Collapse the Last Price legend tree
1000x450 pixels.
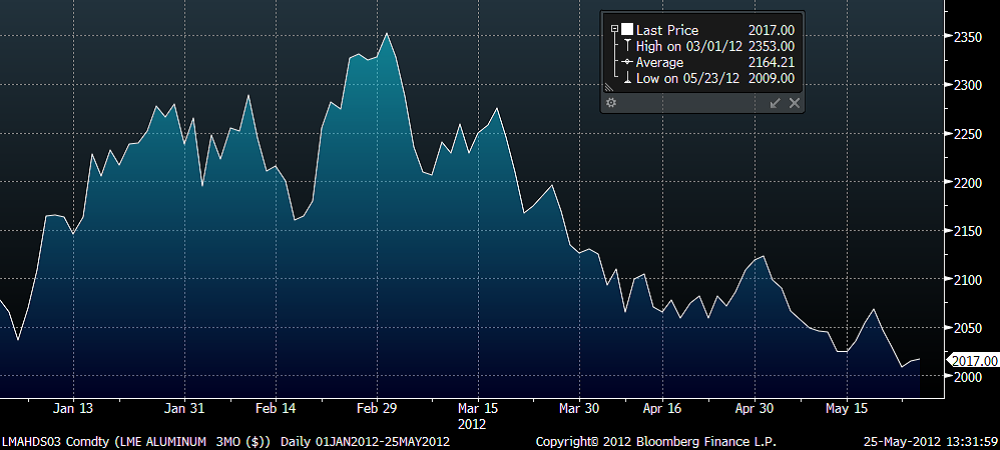coord(614,30)
